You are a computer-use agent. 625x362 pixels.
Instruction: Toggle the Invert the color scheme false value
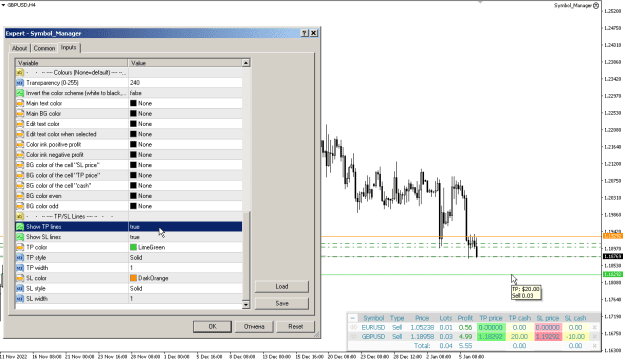(x=185, y=93)
